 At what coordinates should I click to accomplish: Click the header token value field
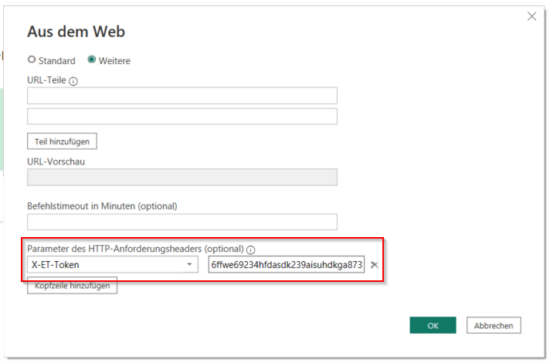286,264
